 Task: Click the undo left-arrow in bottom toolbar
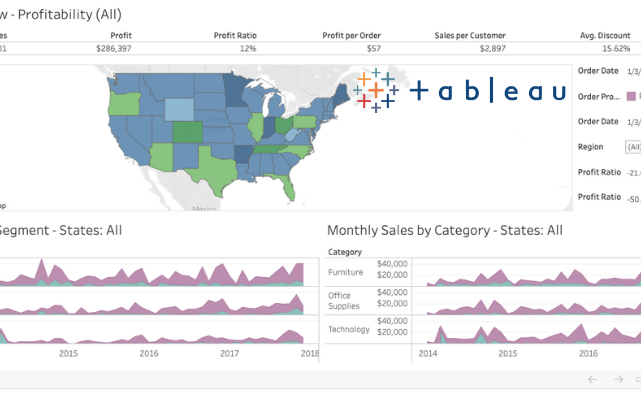click(x=592, y=379)
